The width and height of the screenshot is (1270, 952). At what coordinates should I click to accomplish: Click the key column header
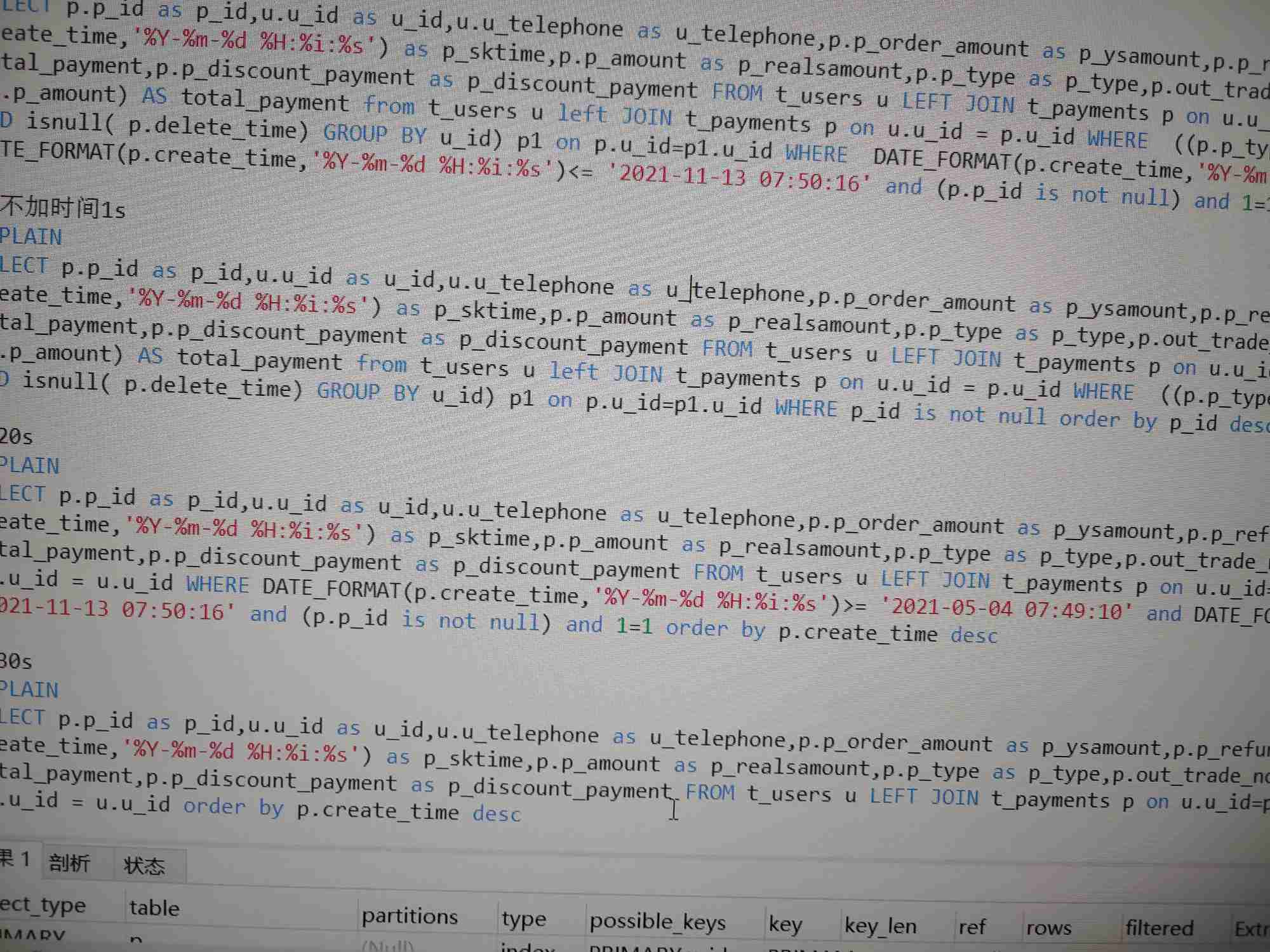coord(785,925)
